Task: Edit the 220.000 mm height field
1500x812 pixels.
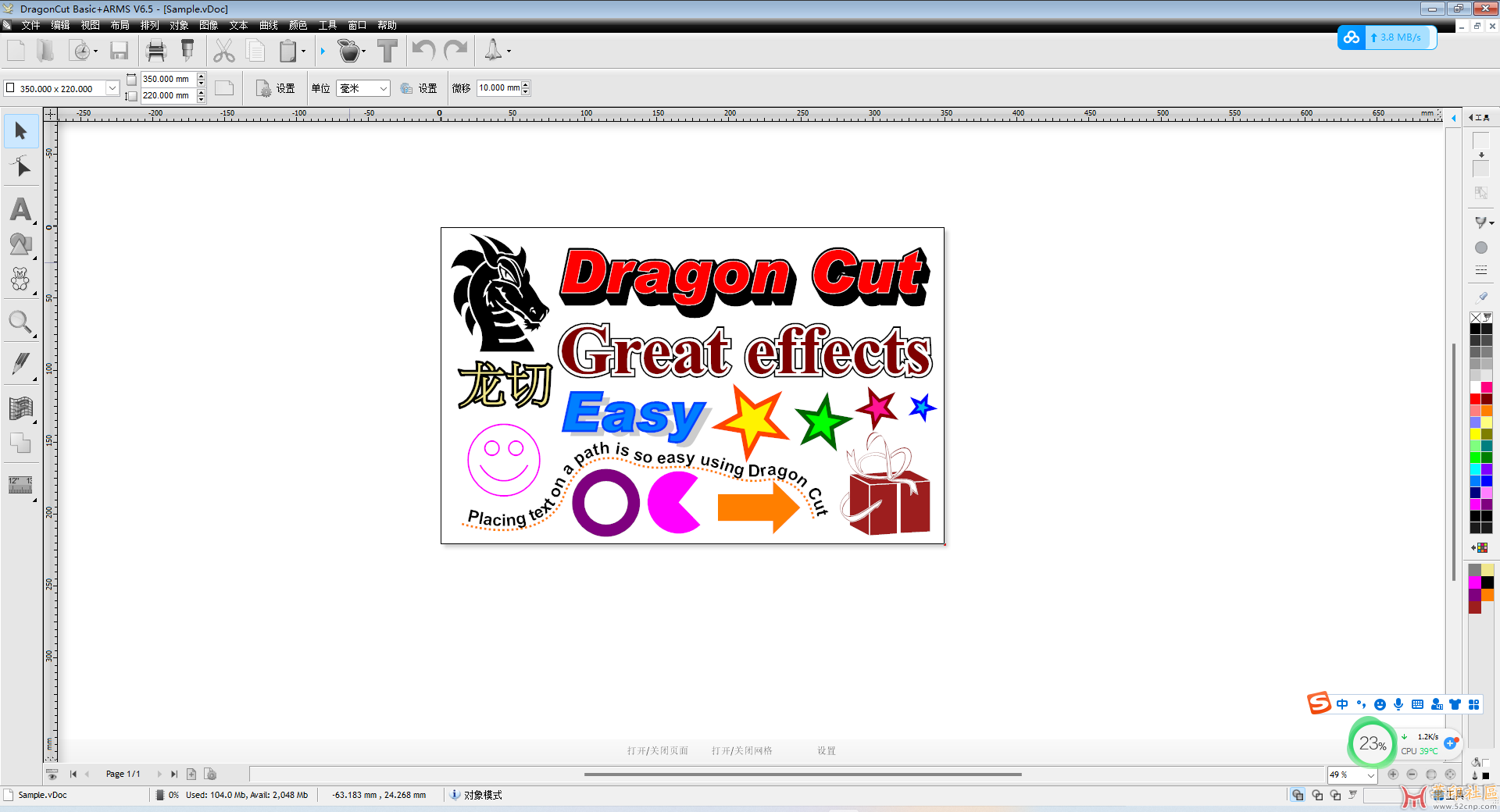Action: pos(167,95)
